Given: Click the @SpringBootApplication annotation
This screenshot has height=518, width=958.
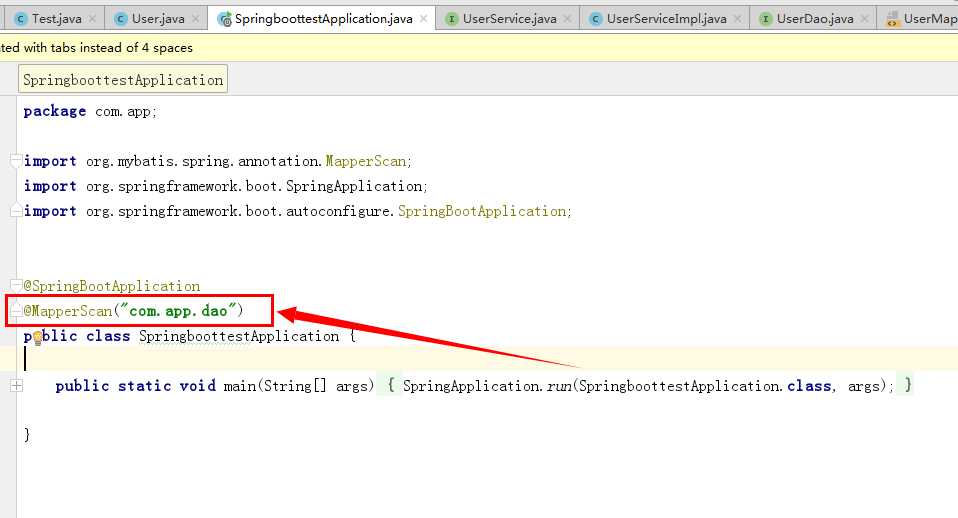Looking at the screenshot, I should coord(112,286).
